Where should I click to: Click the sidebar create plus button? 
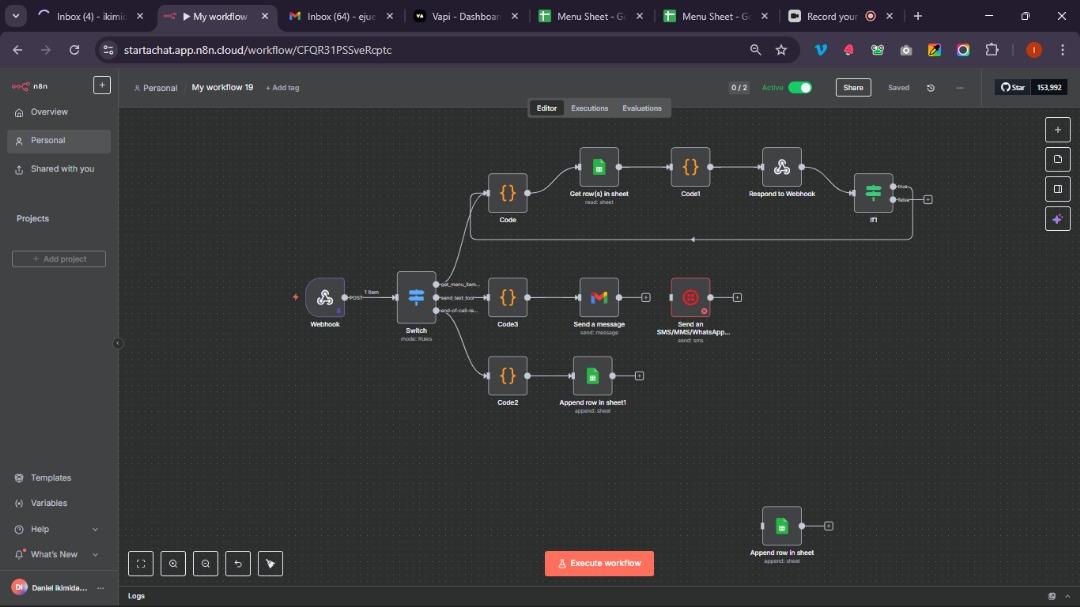click(102, 85)
